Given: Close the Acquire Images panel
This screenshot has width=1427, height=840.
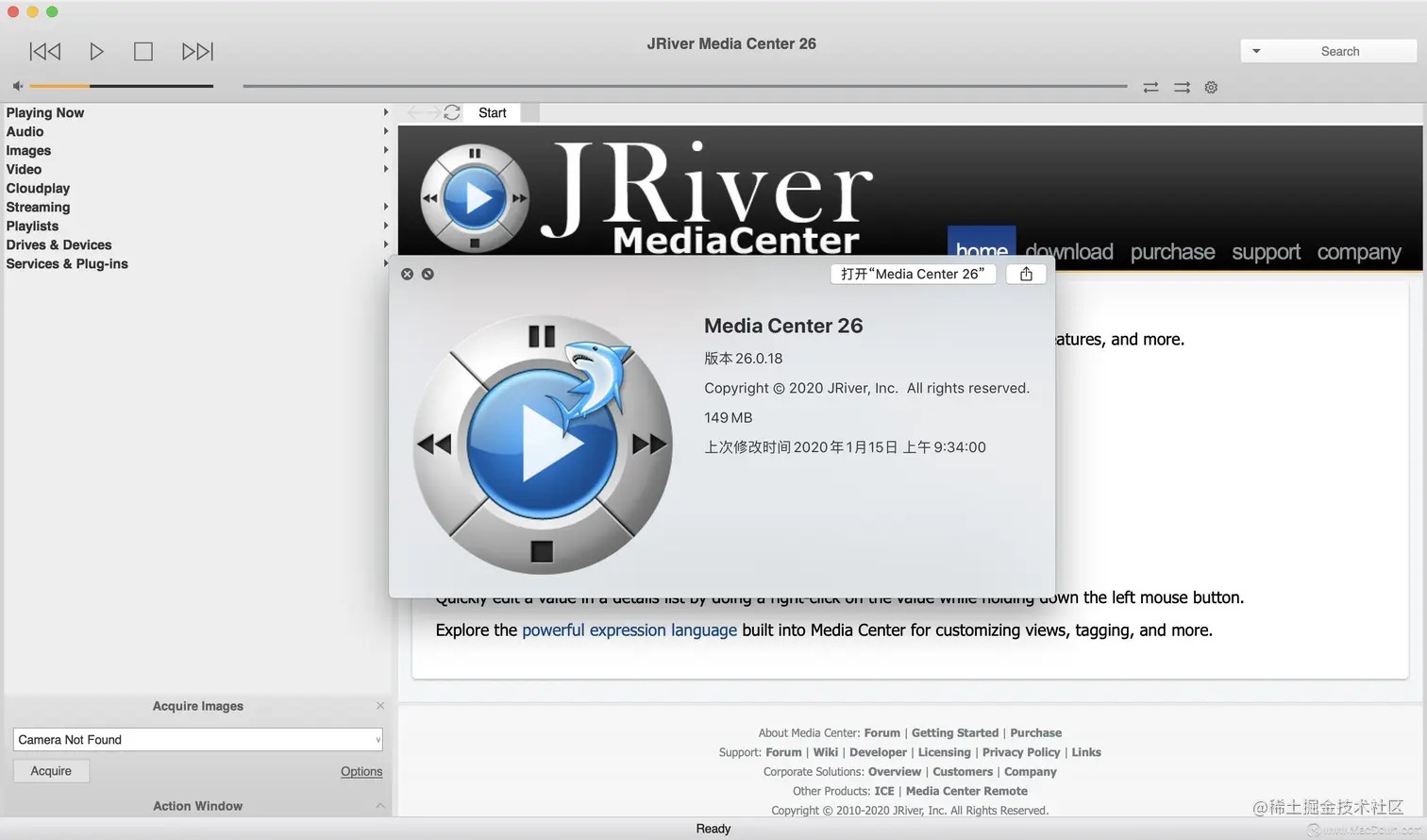Looking at the screenshot, I should click(380, 706).
